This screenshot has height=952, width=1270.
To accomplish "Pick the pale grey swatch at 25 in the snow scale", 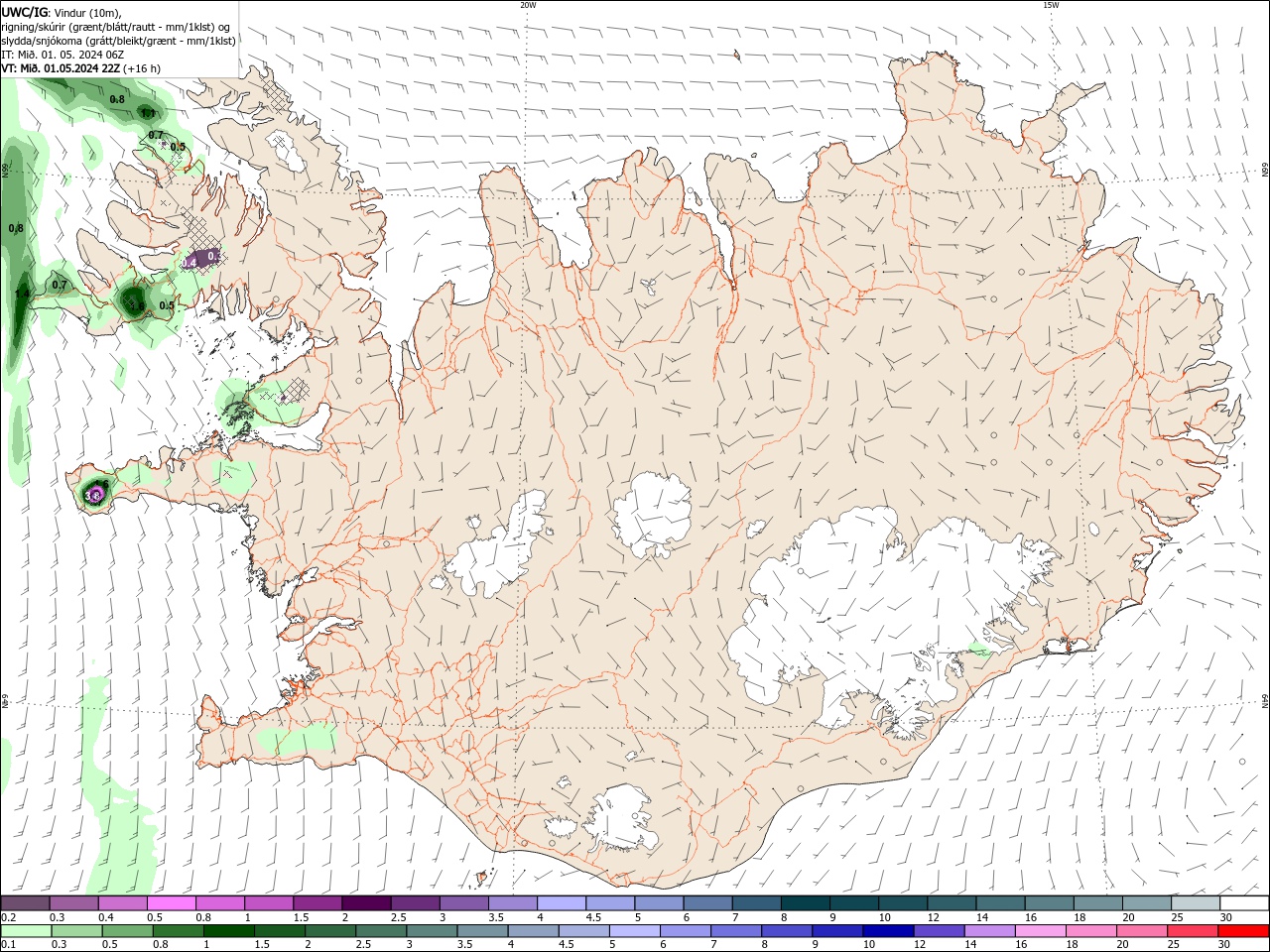I will pyautogui.click(x=1196, y=903).
